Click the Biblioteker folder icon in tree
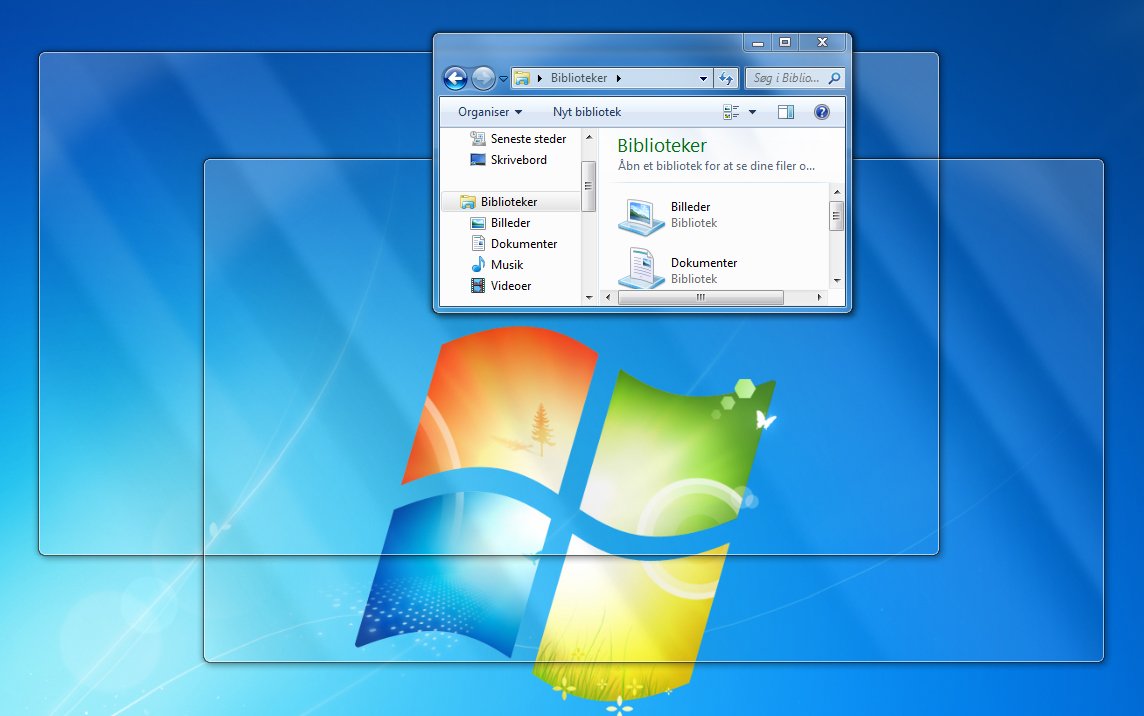1144x716 pixels. pyautogui.click(x=468, y=201)
